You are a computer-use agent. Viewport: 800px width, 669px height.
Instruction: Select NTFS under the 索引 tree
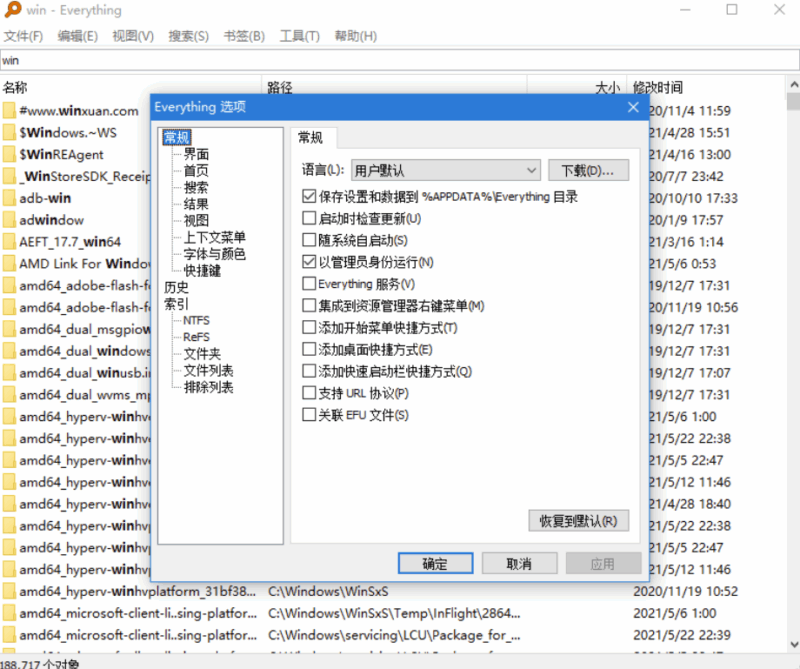coord(196,320)
